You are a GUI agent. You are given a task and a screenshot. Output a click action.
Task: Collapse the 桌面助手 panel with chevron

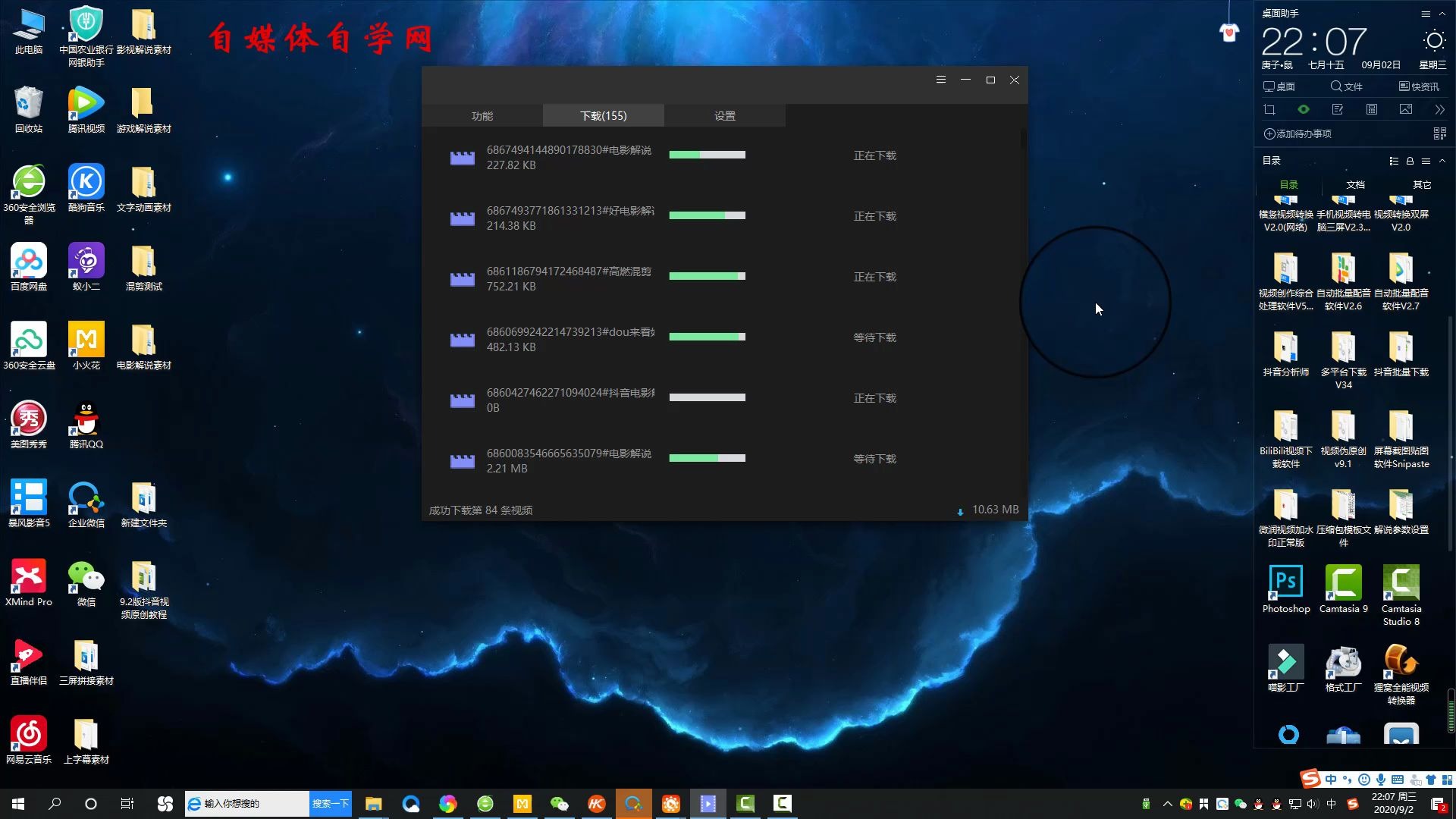click(x=1442, y=14)
